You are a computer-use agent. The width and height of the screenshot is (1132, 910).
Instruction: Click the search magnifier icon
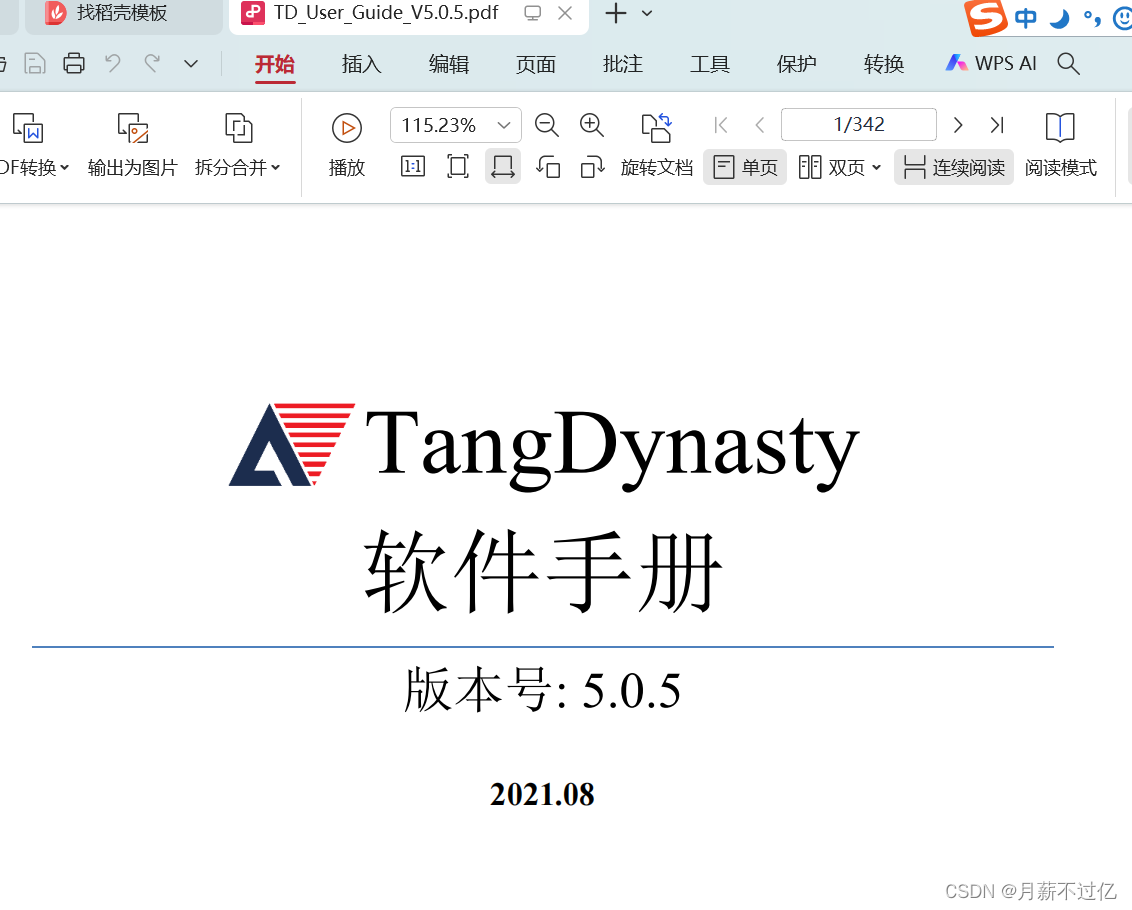click(1068, 64)
